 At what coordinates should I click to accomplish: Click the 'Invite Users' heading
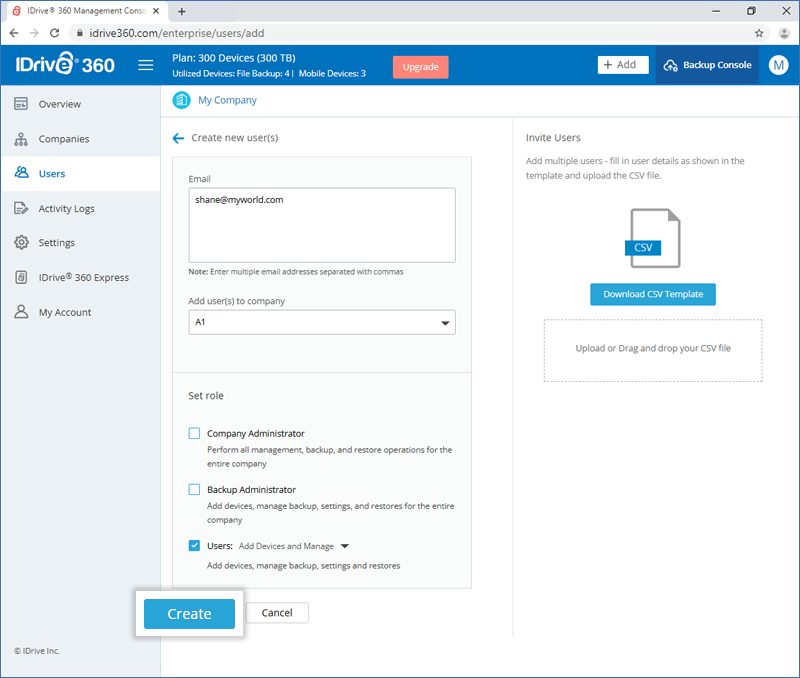click(553, 138)
